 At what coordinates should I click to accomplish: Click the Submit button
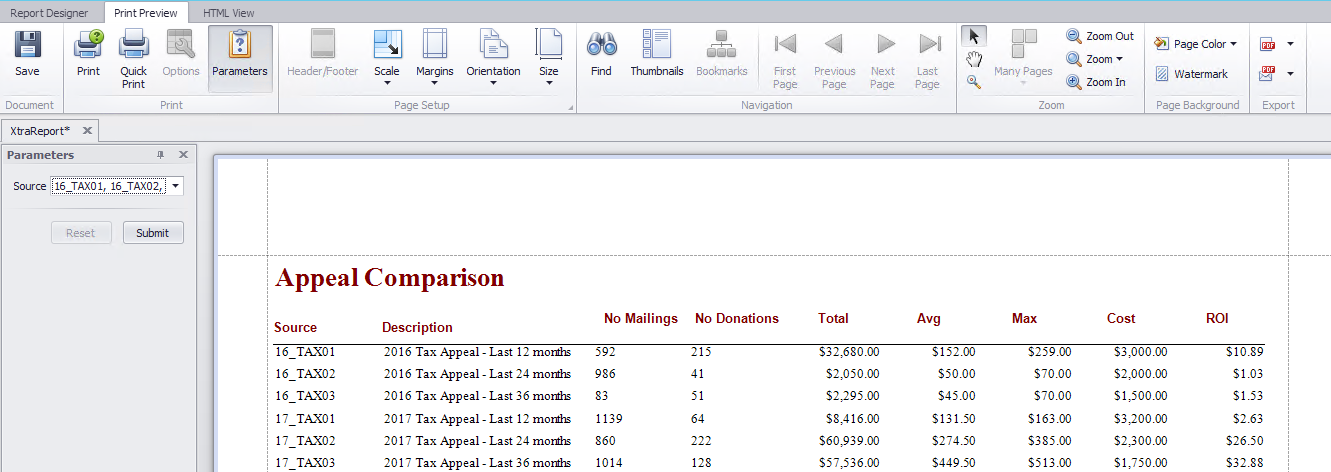(x=153, y=233)
